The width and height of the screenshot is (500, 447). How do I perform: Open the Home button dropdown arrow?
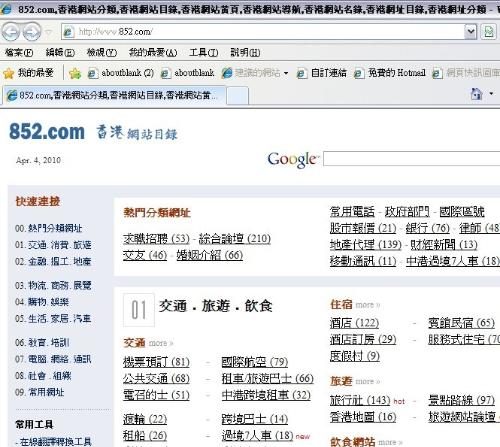tap(491, 94)
